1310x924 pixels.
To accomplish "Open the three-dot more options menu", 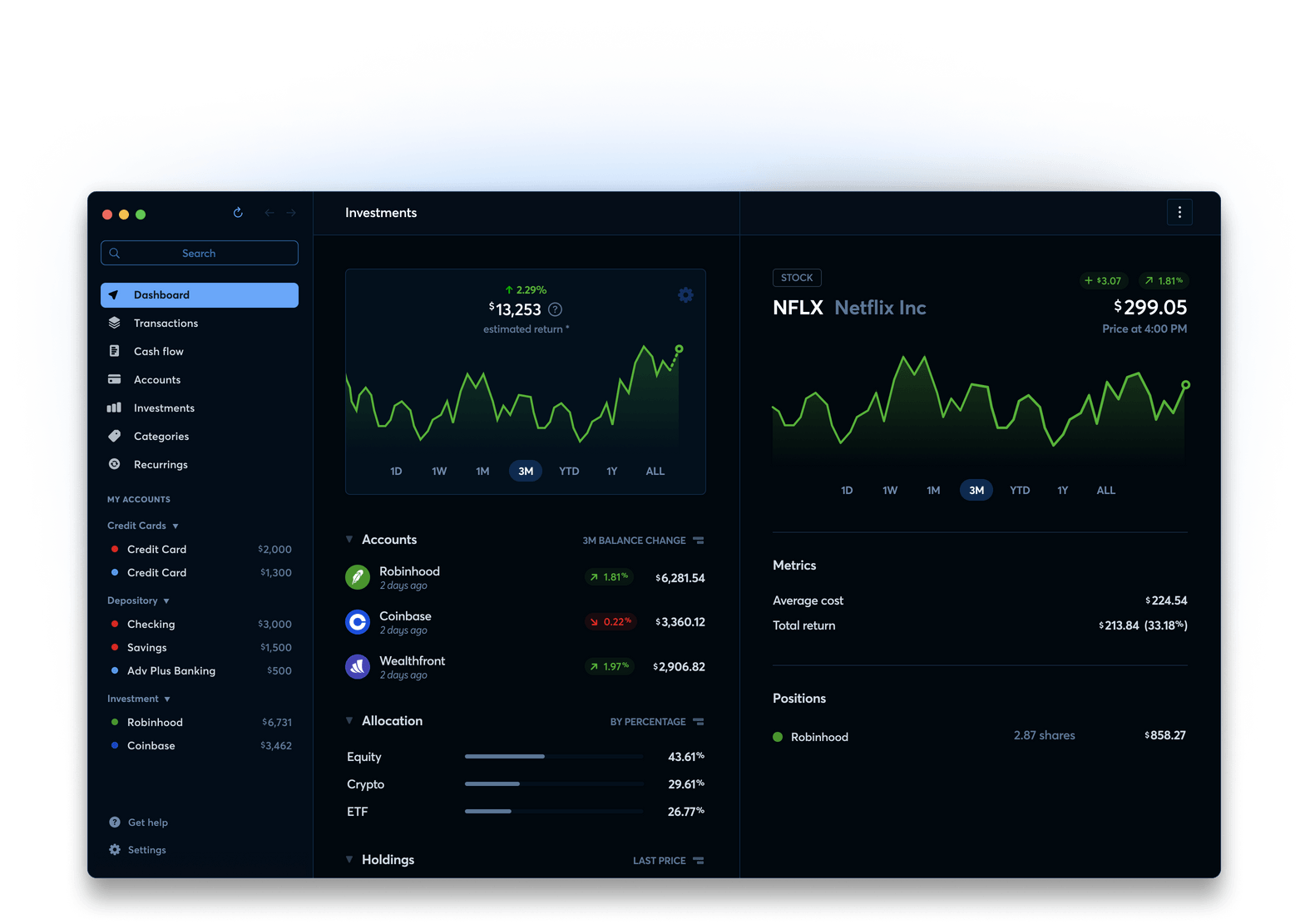I will click(x=1179, y=213).
